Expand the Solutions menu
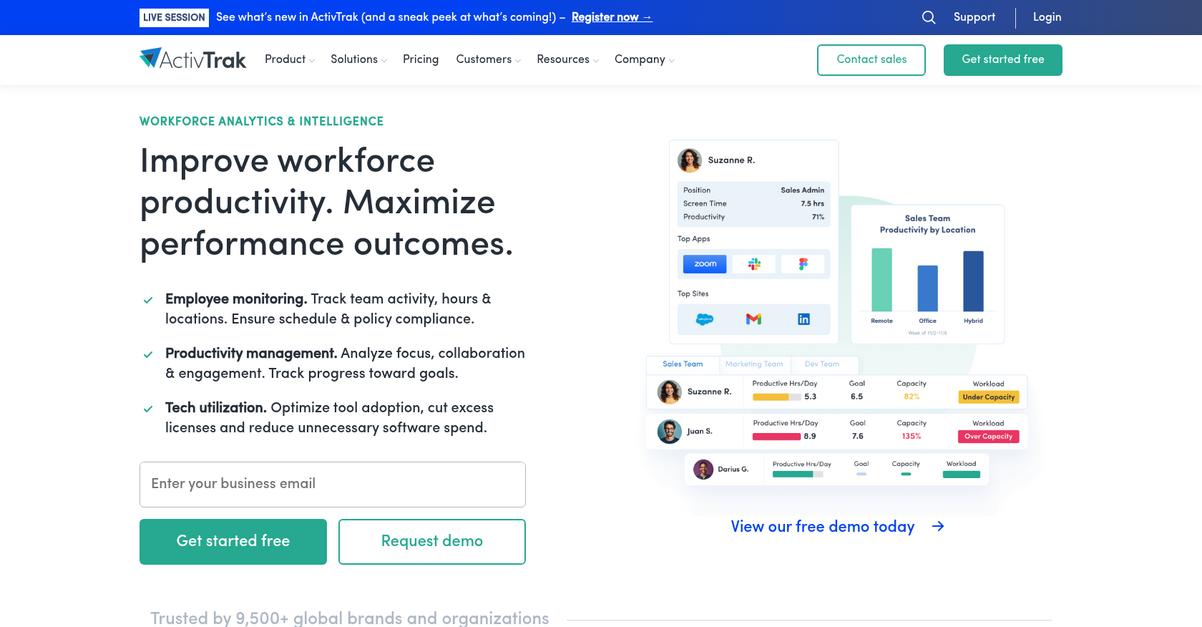The image size is (1202, 627). 358,60
